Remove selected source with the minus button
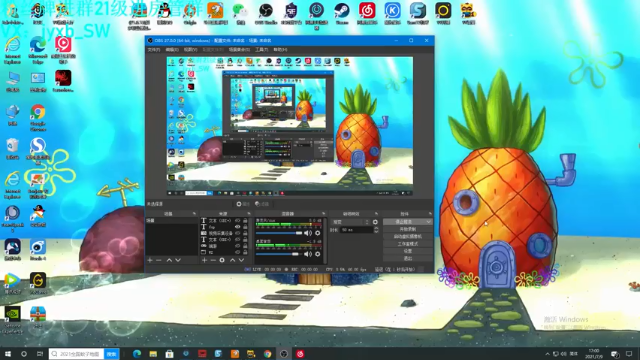Image resolution: width=640 pixels, height=360 pixels. click(213, 260)
